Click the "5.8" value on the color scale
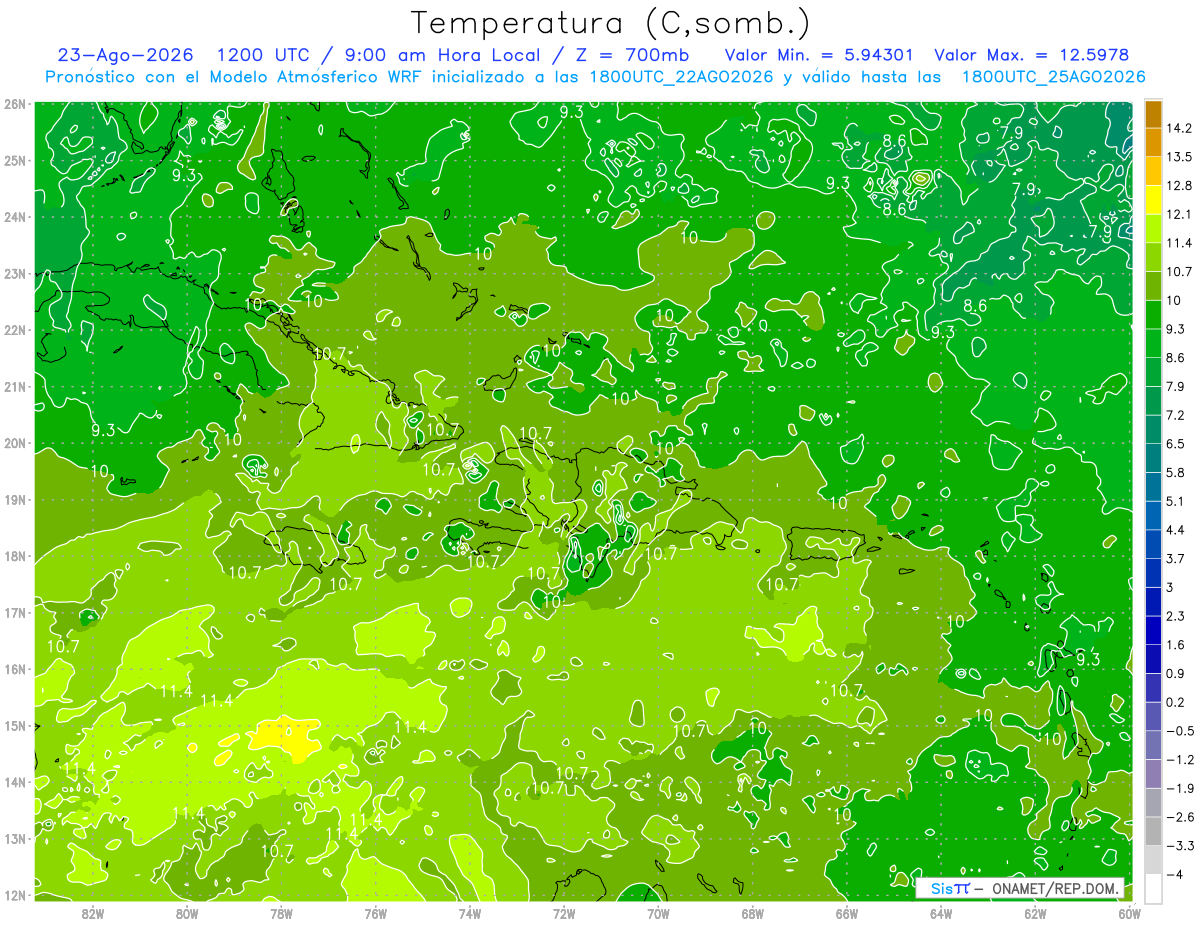Image resolution: width=1200 pixels, height=927 pixels. coord(1176,472)
